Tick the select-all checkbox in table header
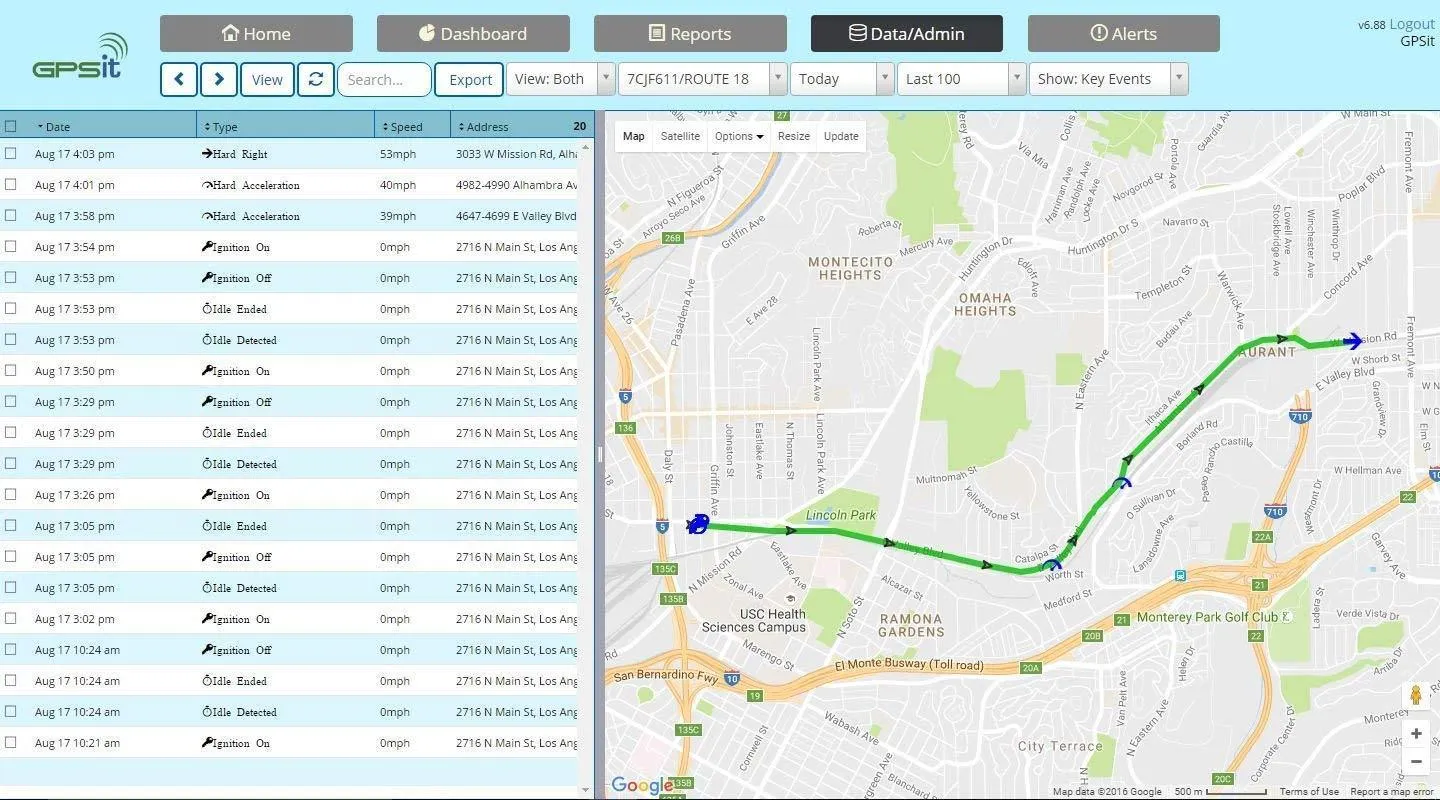Screen dimensions: 1440x800 pyautogui.click(x=11, y=126)
